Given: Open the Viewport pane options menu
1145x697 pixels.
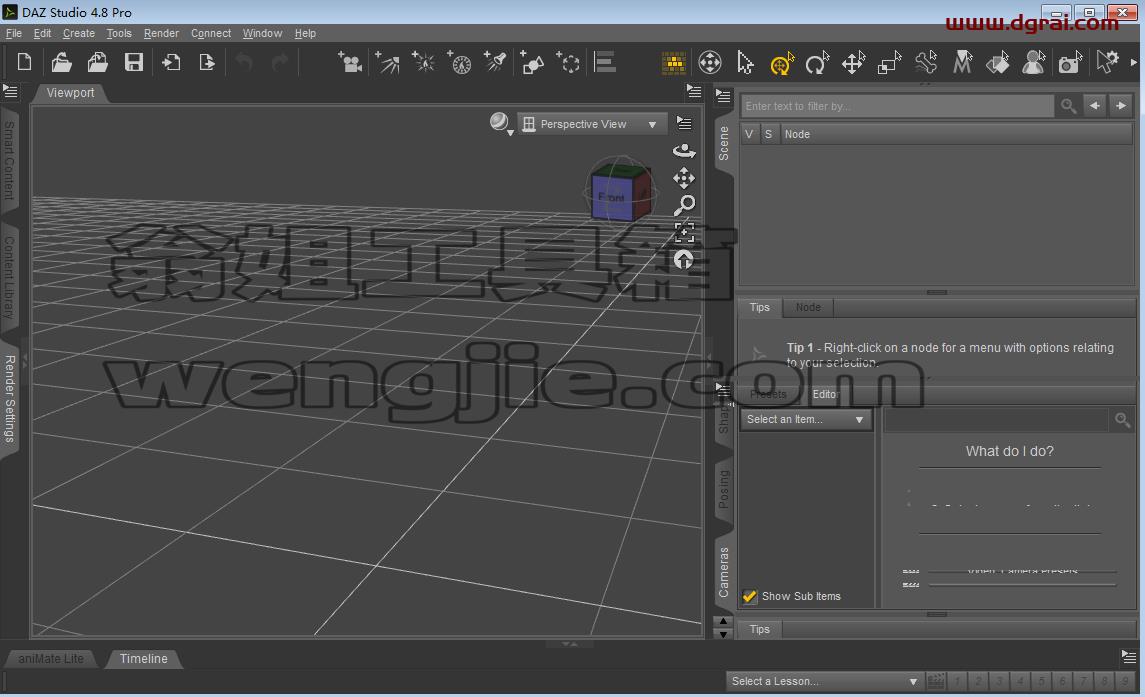Looking at the screenshot, I should pos(694,91).
